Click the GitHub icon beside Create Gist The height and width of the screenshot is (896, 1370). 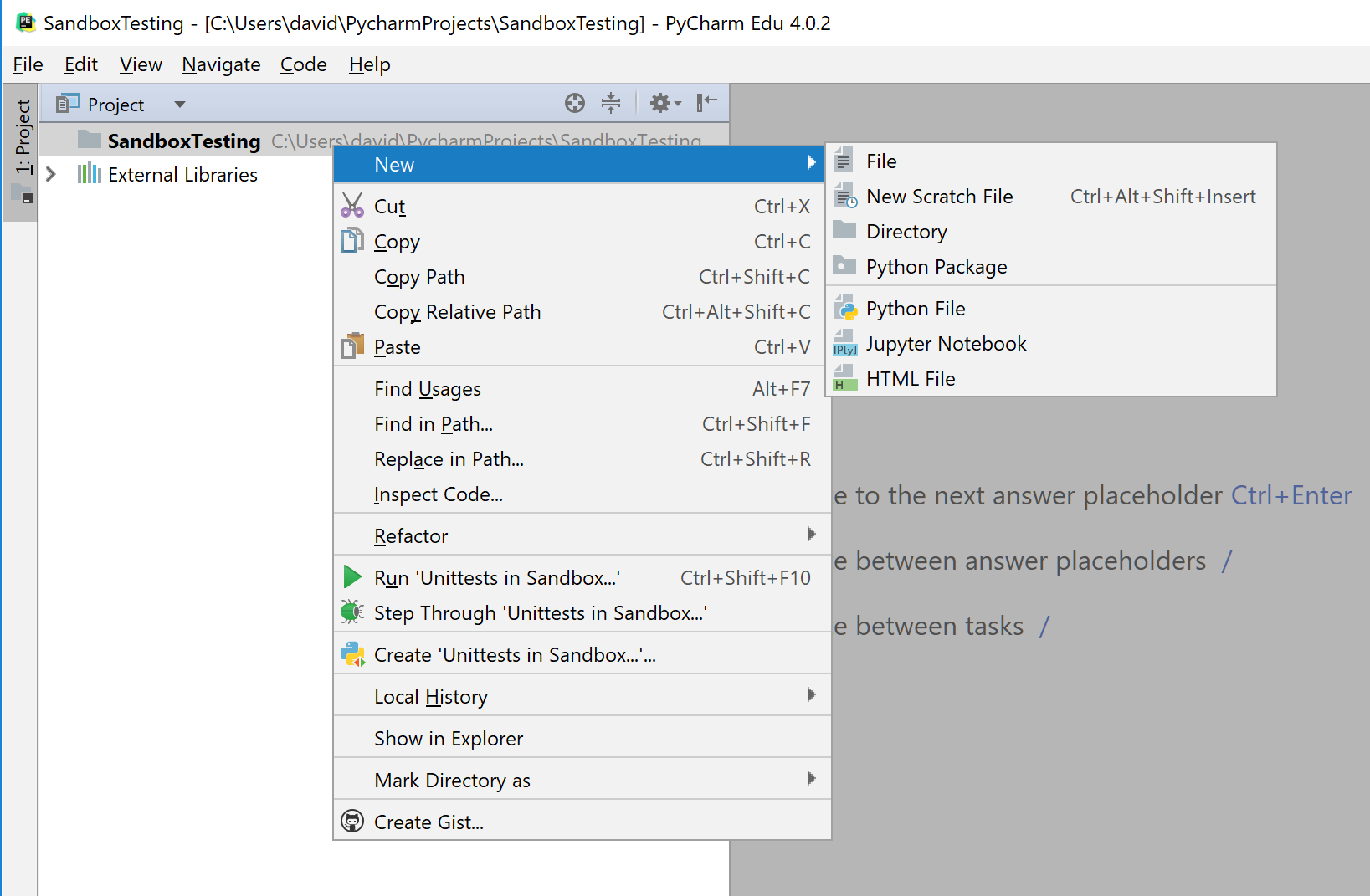(x=352, y=822)
